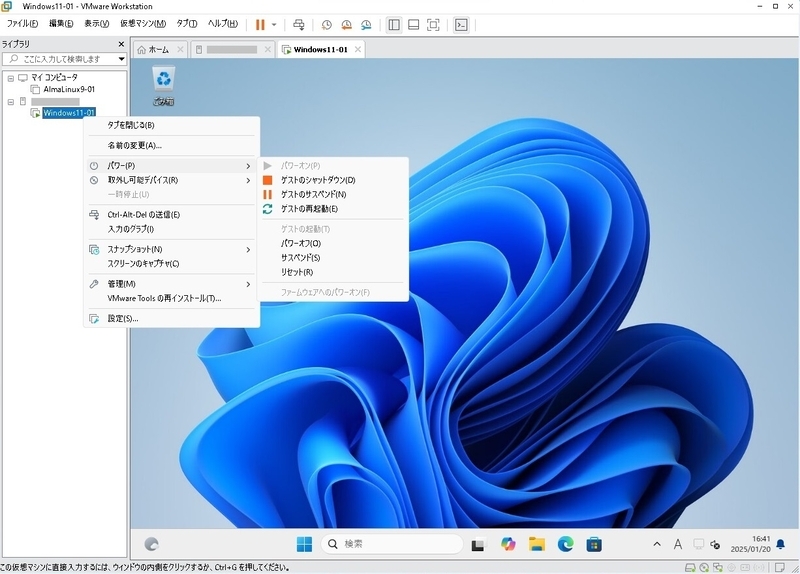Open Copilot on guest taskbar

[x=508, y=544]
